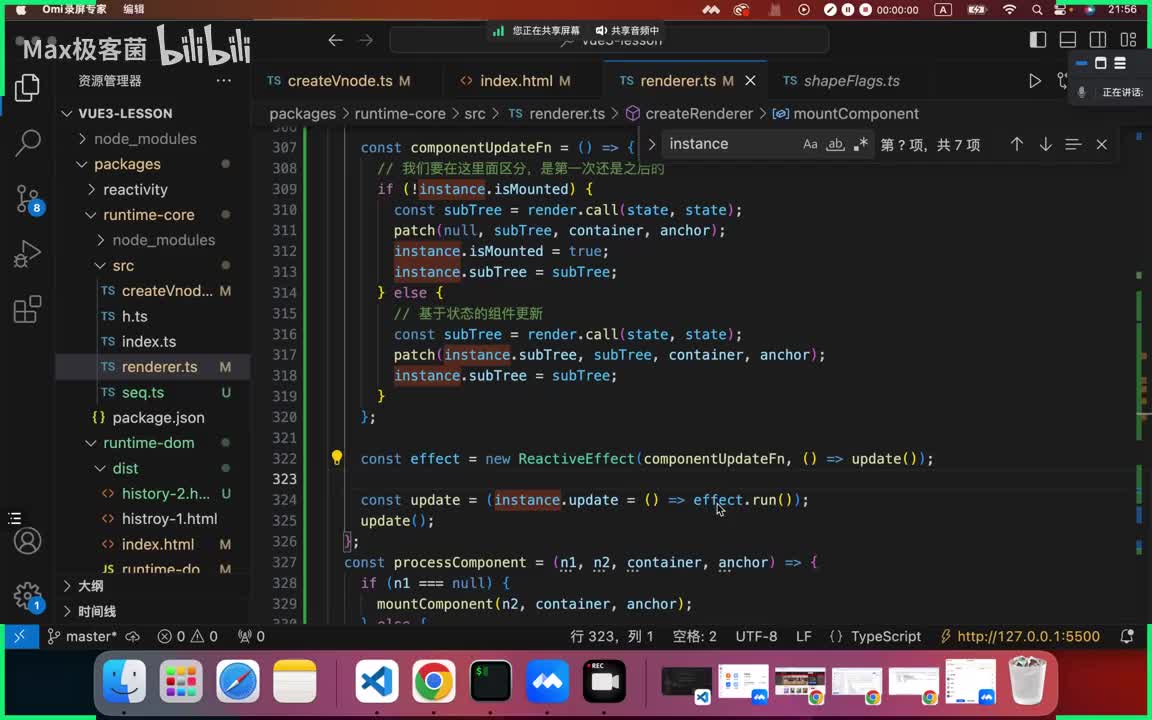Open Visual Studio Code from the Dock
This screenshot has width=1152, height=720.
pyautogui.click(x=377, y=681)
